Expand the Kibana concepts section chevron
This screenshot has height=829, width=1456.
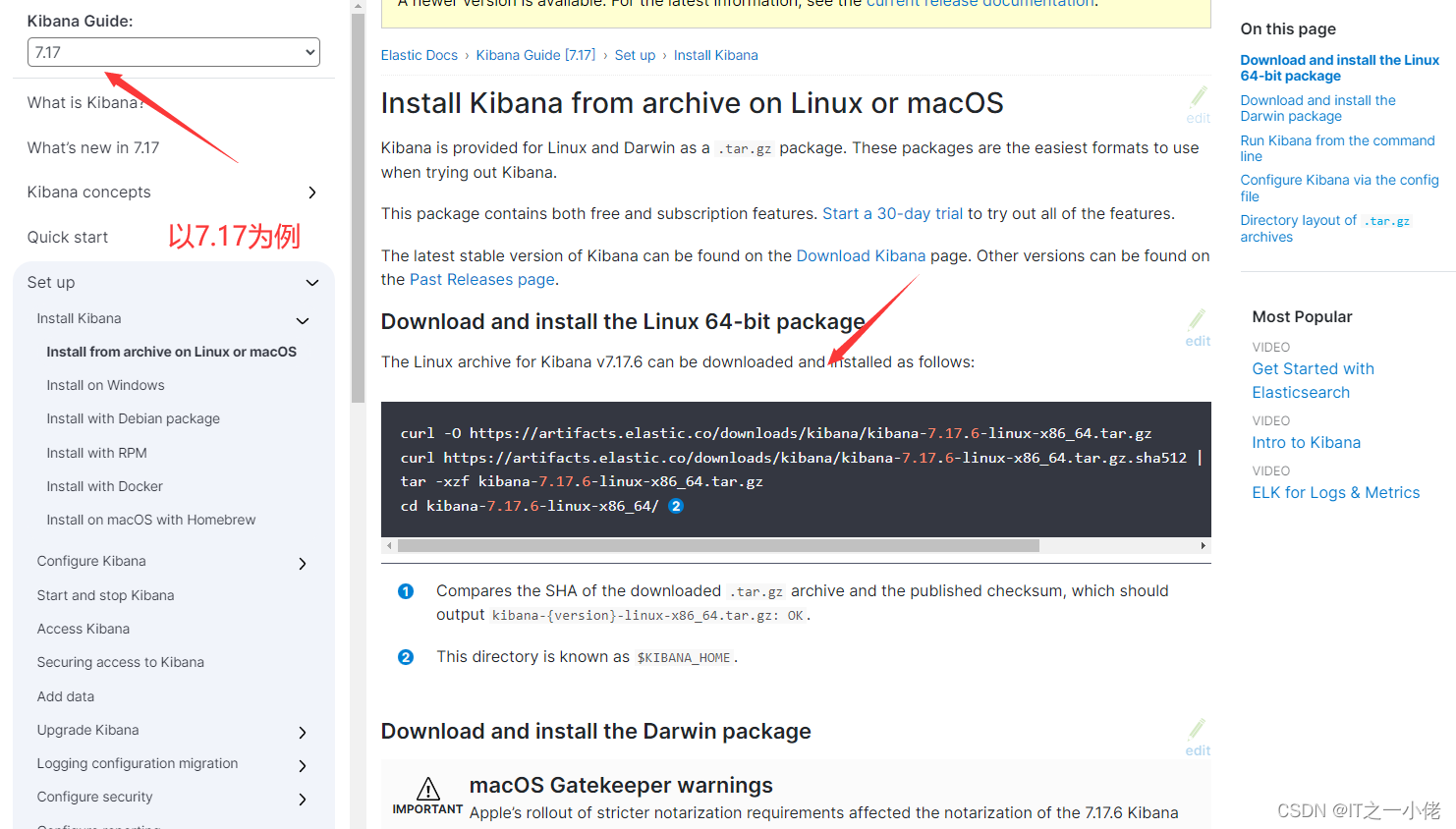pyautogui.click(x=312, y=193)
